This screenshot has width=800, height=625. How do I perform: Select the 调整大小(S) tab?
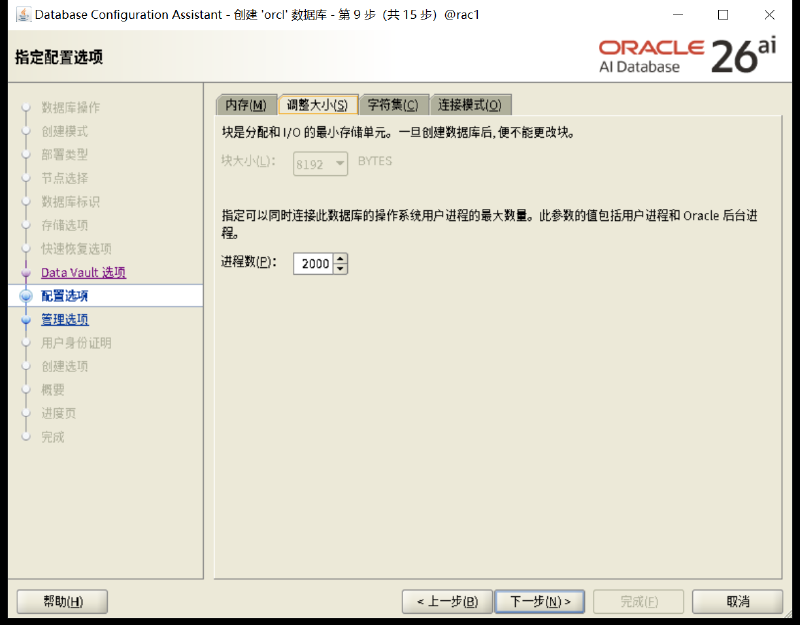tap(317, 105)
